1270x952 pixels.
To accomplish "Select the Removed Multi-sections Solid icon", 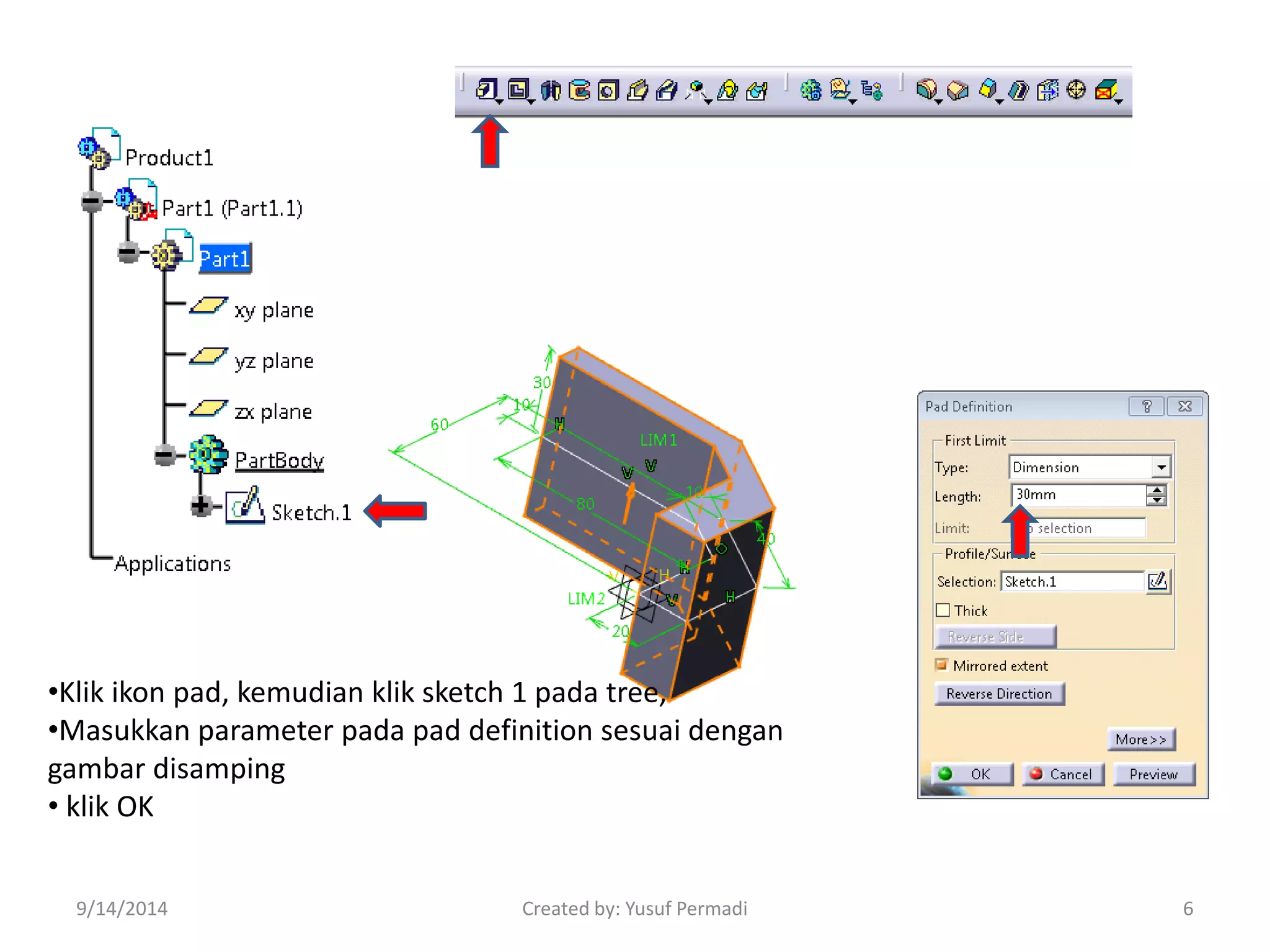I will click(x=757, y=90).
